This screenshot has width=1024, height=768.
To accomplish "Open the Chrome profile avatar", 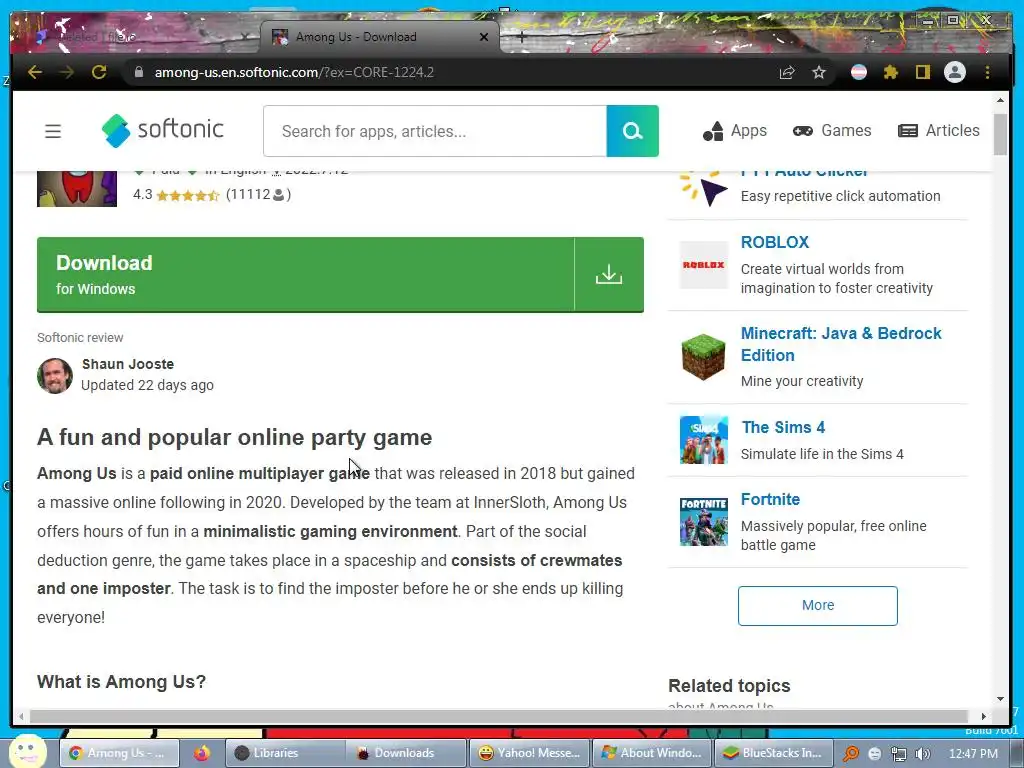I will pos(955,72).
